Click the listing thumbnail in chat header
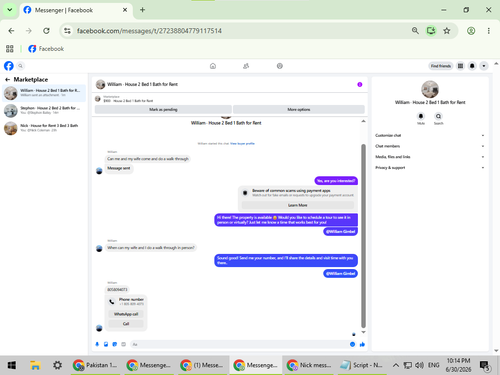Viewport: 500px width, 375px height. [x=100, y=84]
